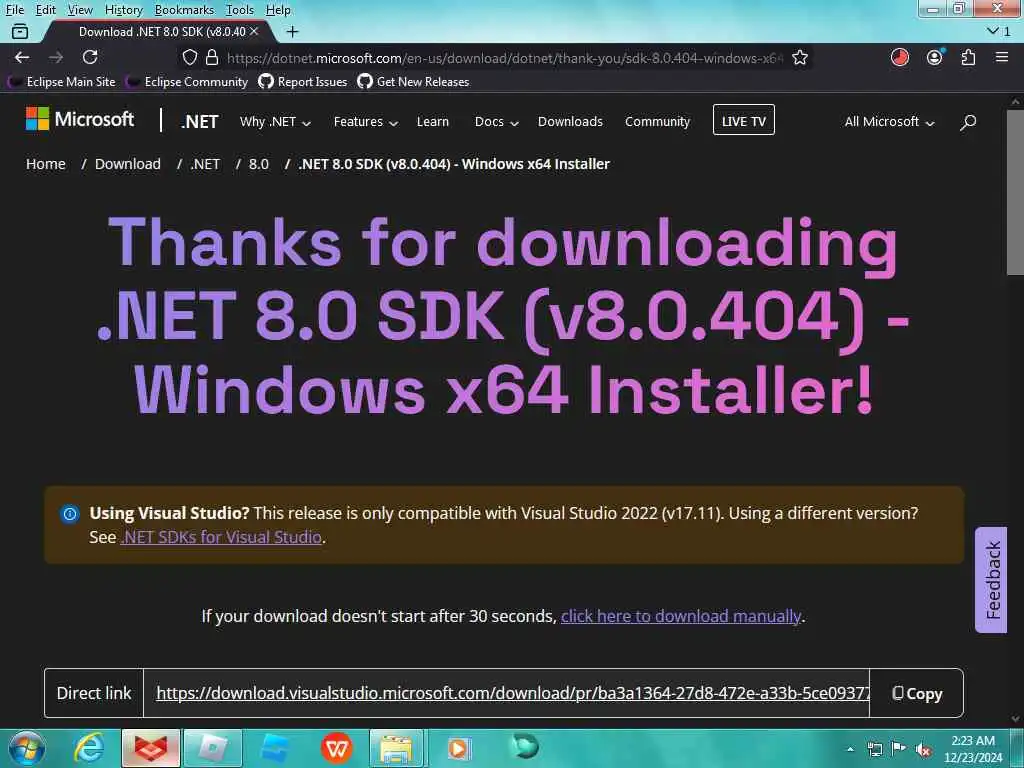The width and height of the screenshot is (1024, 768).
Task: Open the teal swirl taskbar application
Action: pyautogui.click(x=524, y=746)
